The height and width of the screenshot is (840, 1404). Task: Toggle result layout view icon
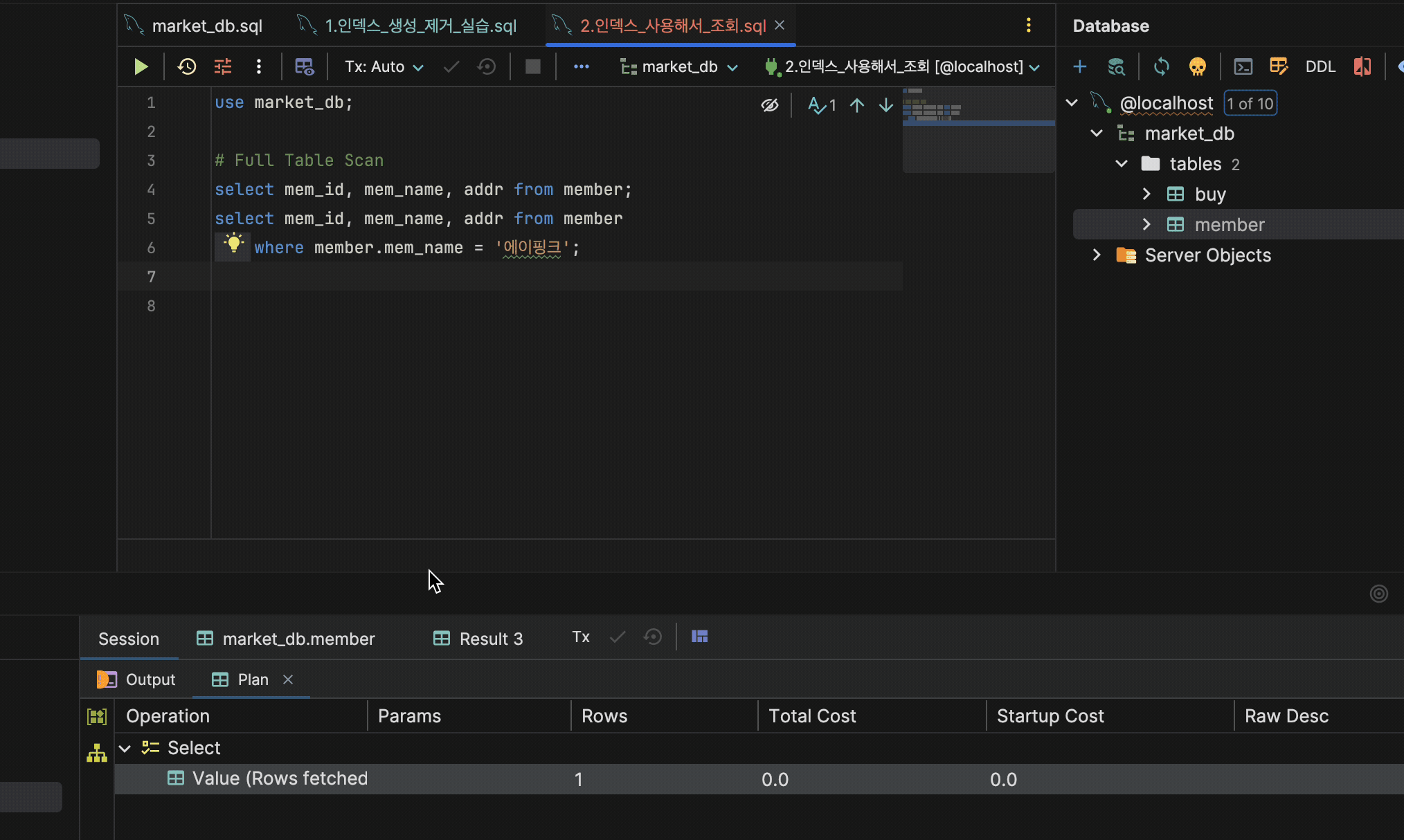click(699, 637)
